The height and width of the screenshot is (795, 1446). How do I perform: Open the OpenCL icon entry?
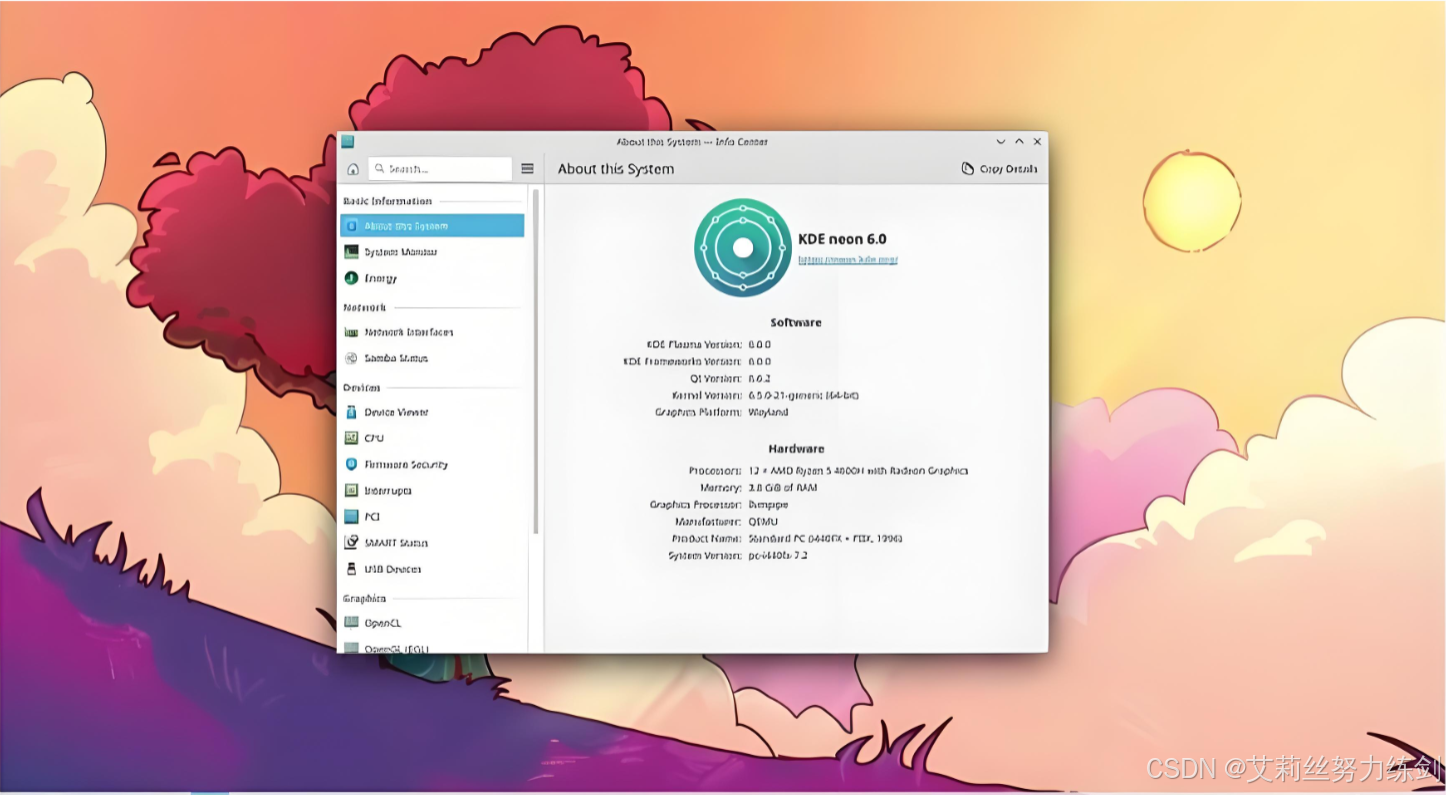(352, 622)
